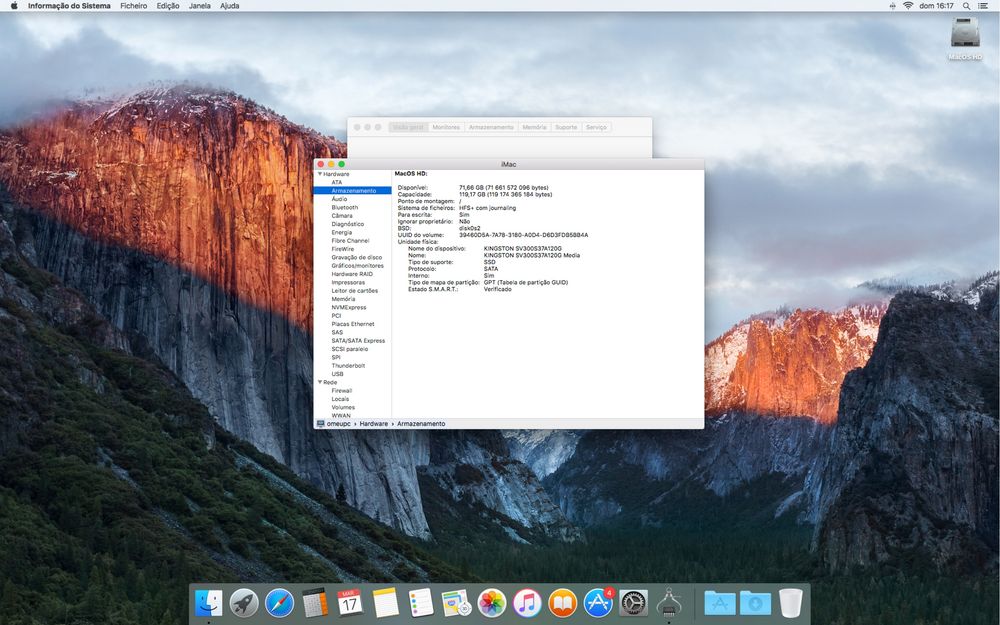
Task: Select Energia in the sidebar
Action: click(x=342, y=232)
